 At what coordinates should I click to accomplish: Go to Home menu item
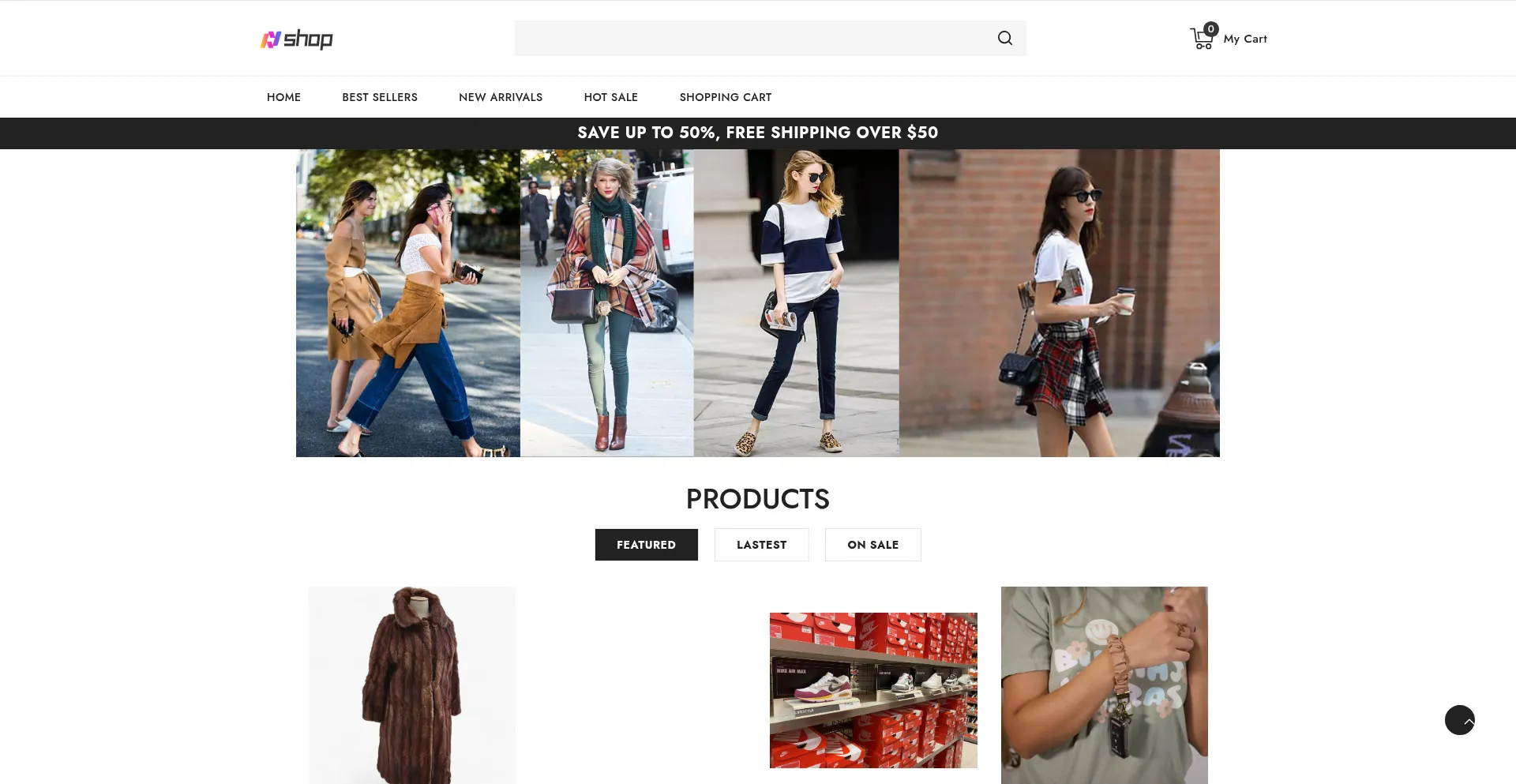283,97
